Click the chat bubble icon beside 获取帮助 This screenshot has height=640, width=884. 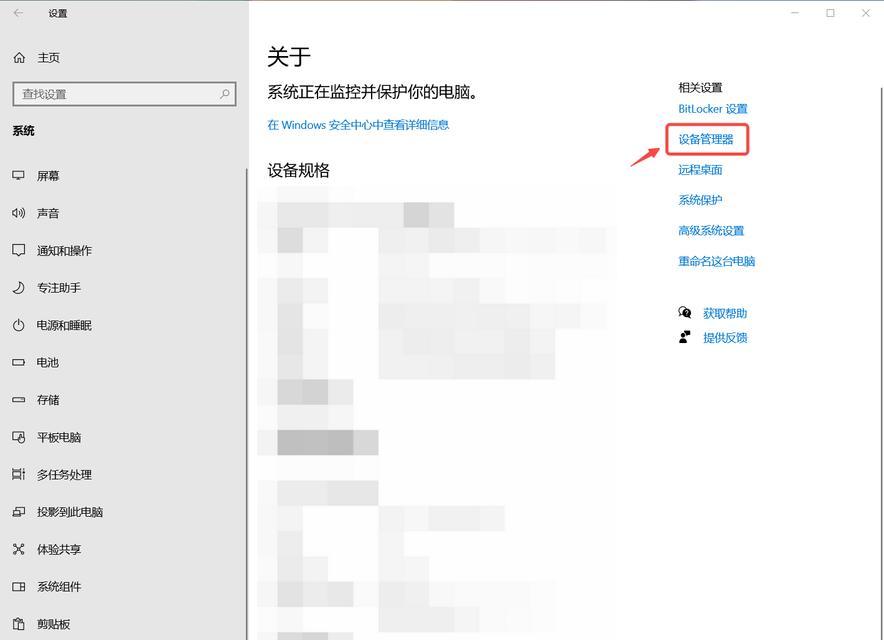684,312
